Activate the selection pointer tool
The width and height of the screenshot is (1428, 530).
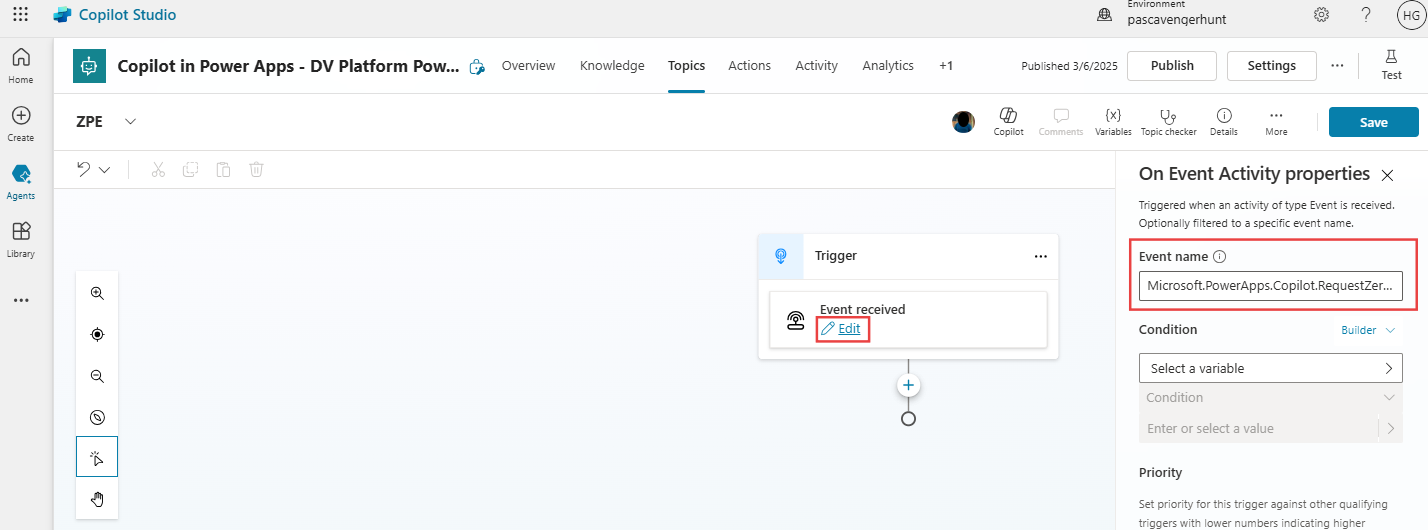(x=97, y=457)
